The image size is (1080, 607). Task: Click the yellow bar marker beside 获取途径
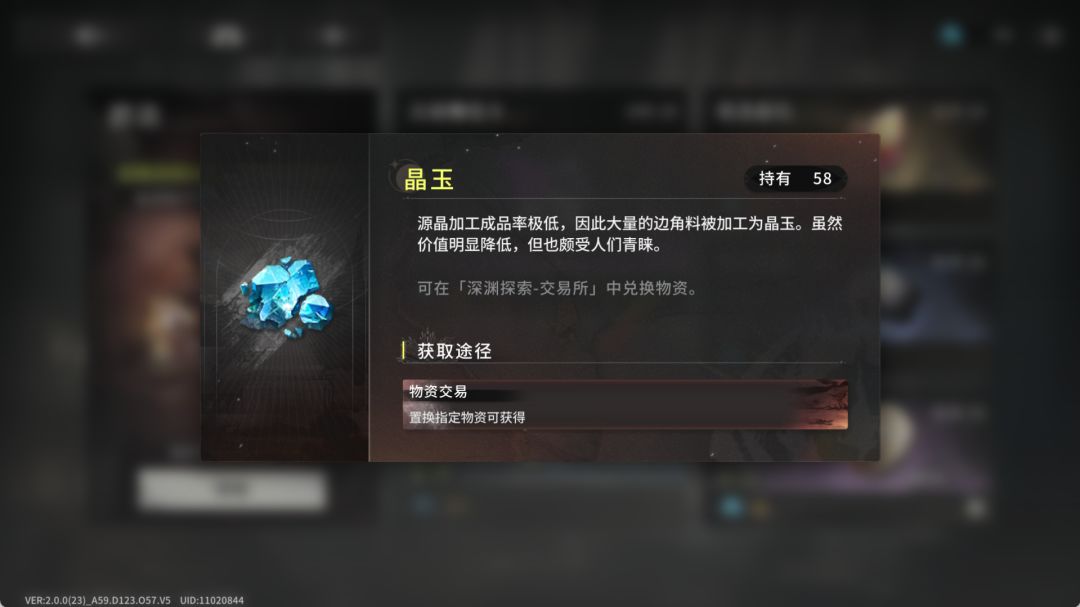[403, 350]
